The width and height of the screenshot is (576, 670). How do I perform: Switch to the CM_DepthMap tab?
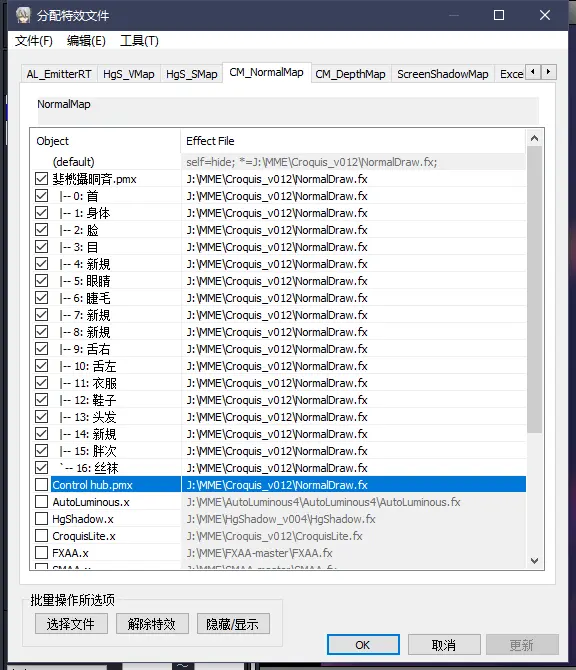click(x=350, y=74)
